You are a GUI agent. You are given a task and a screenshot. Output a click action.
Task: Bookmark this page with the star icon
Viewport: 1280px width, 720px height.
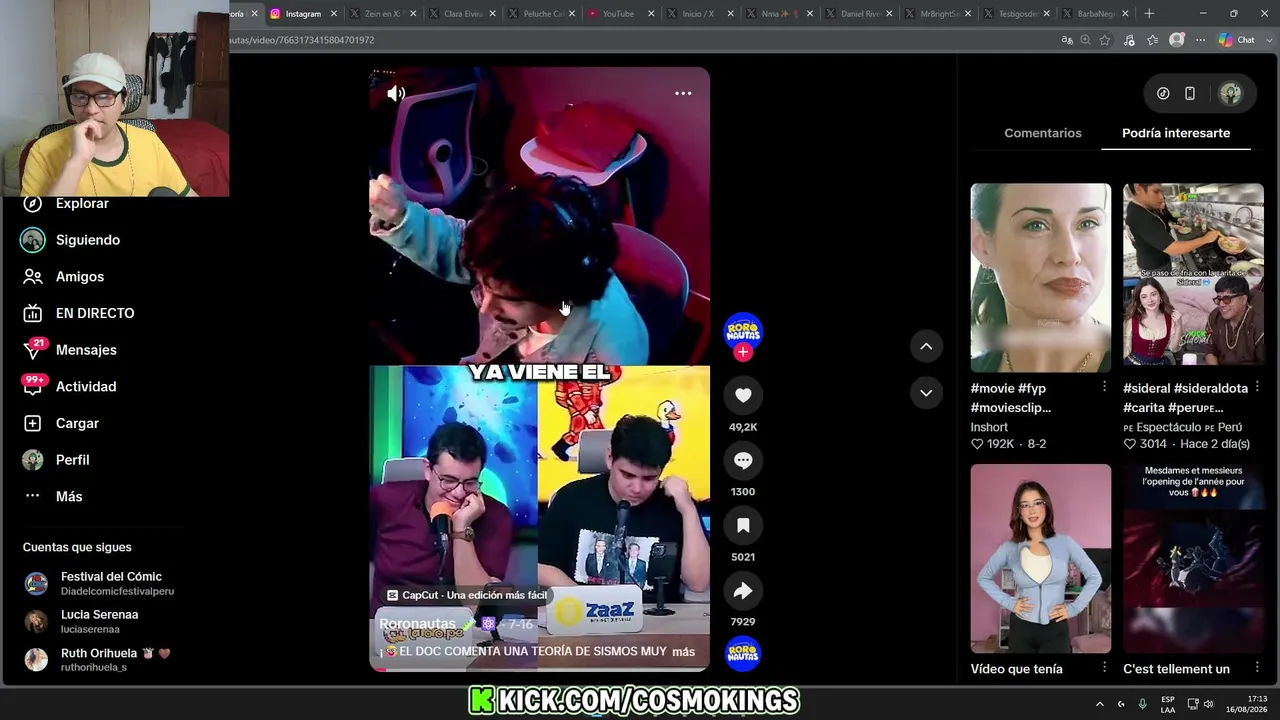1105,40
